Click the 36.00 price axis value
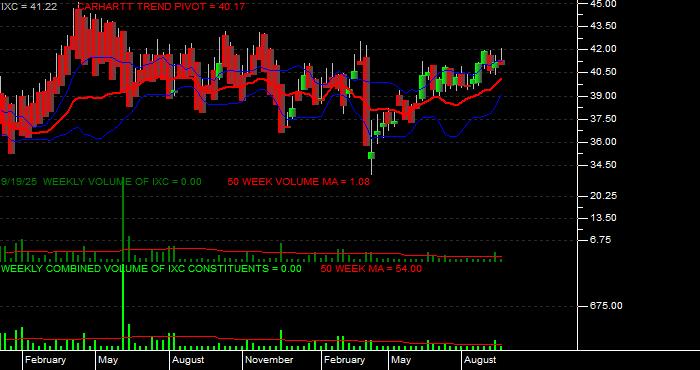 pyautogui.click(x=603, y=142)
